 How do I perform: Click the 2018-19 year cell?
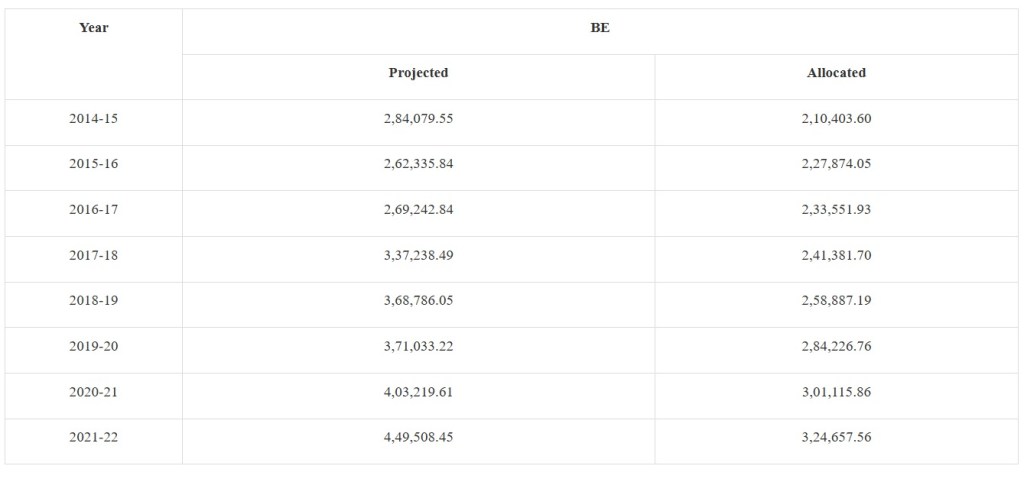point(94,301)
